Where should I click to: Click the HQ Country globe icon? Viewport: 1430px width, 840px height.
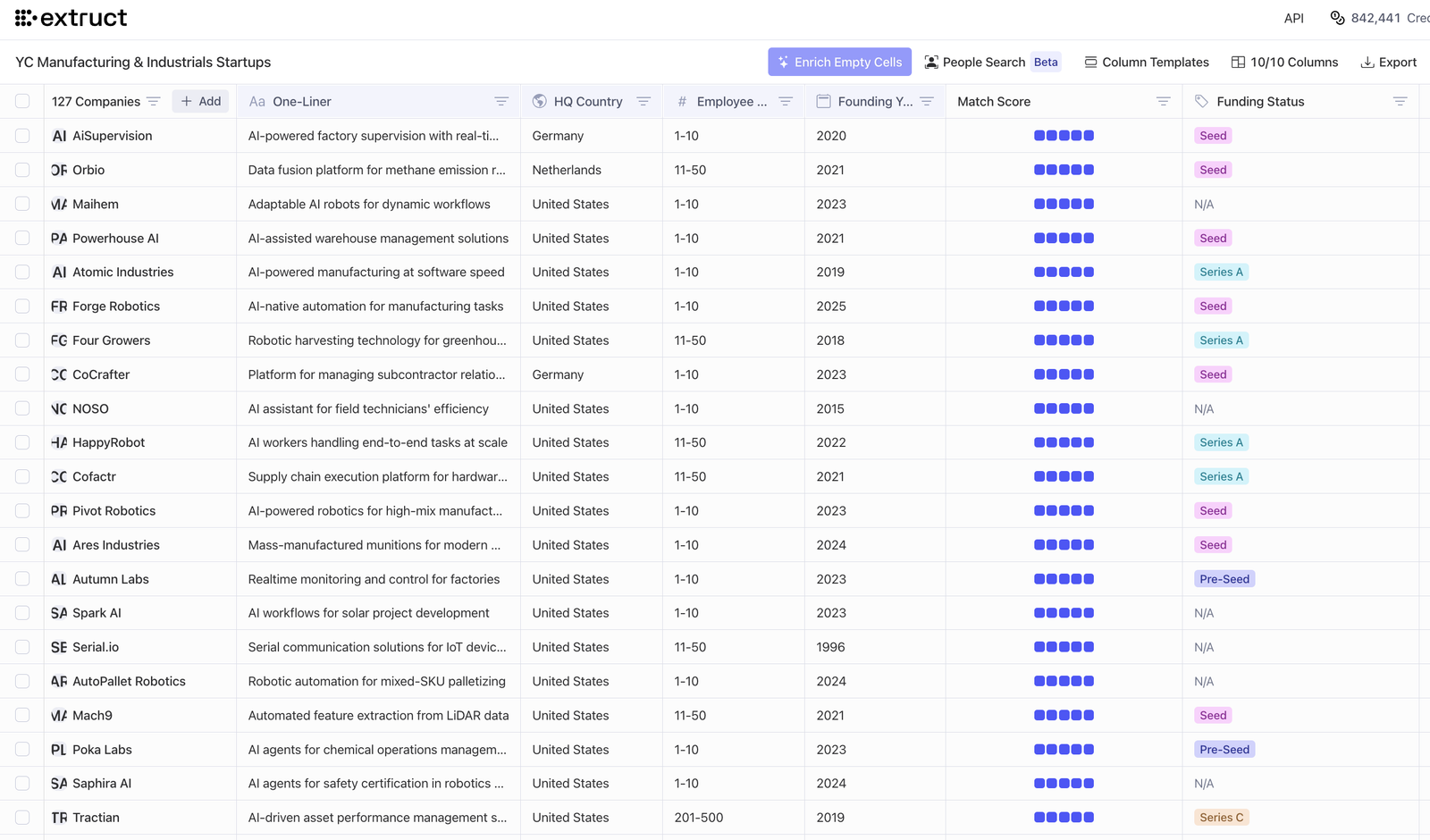[x=540, y=102]
